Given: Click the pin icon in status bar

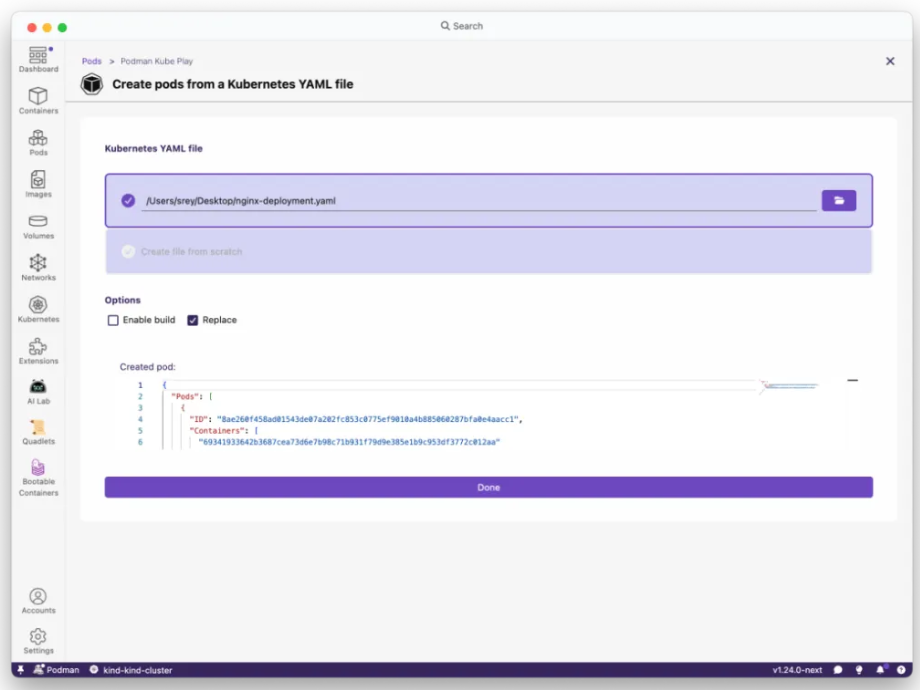Looking at the screenshot, I should pos(21,669).
